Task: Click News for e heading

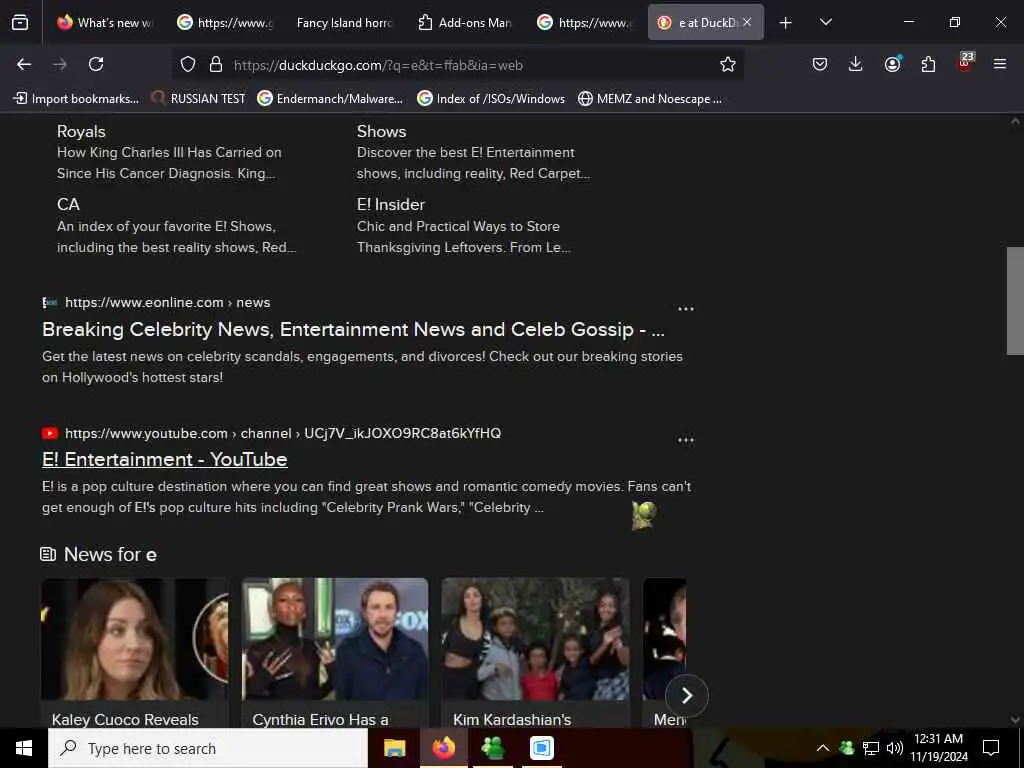Action: [110, 554]
